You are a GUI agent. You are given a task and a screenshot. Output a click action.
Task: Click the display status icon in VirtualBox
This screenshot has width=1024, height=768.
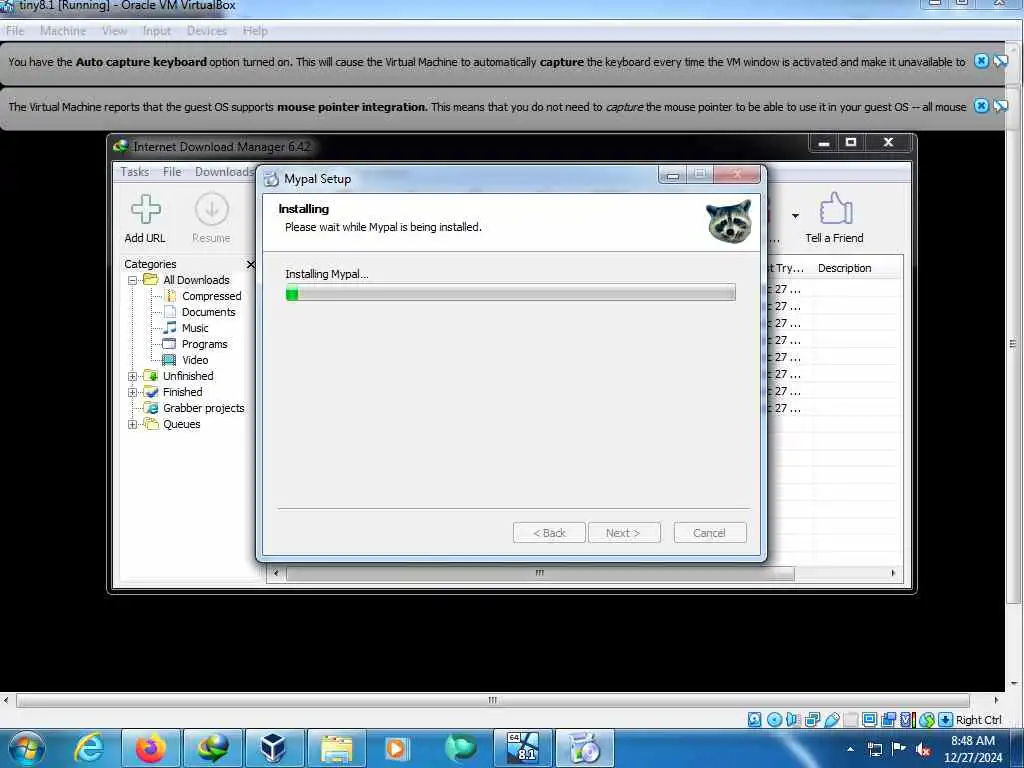click(869, 720)
